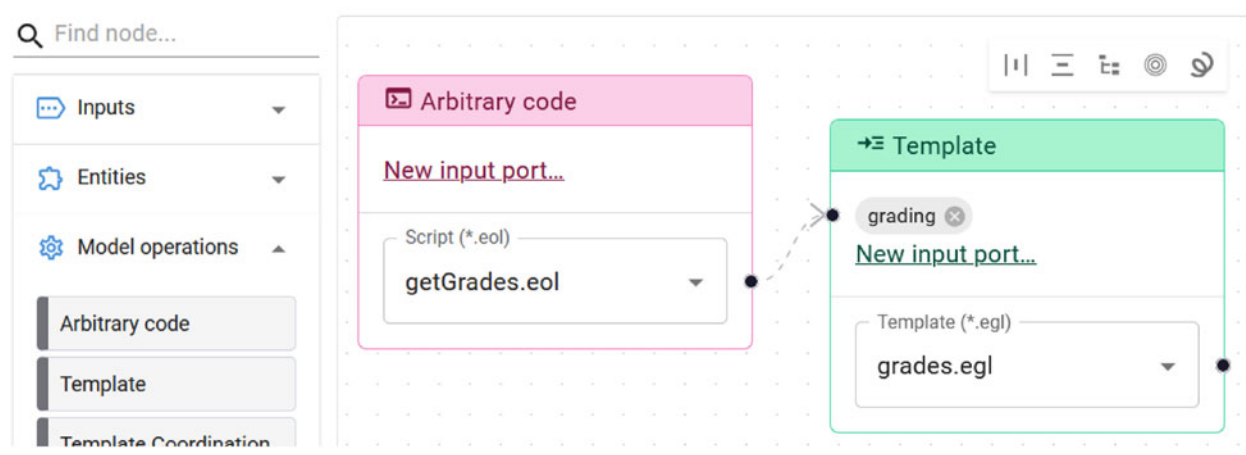Screen dimensions: 1246x455
Task: Collapse the Model operations section
Action: [x=278, y=248]
